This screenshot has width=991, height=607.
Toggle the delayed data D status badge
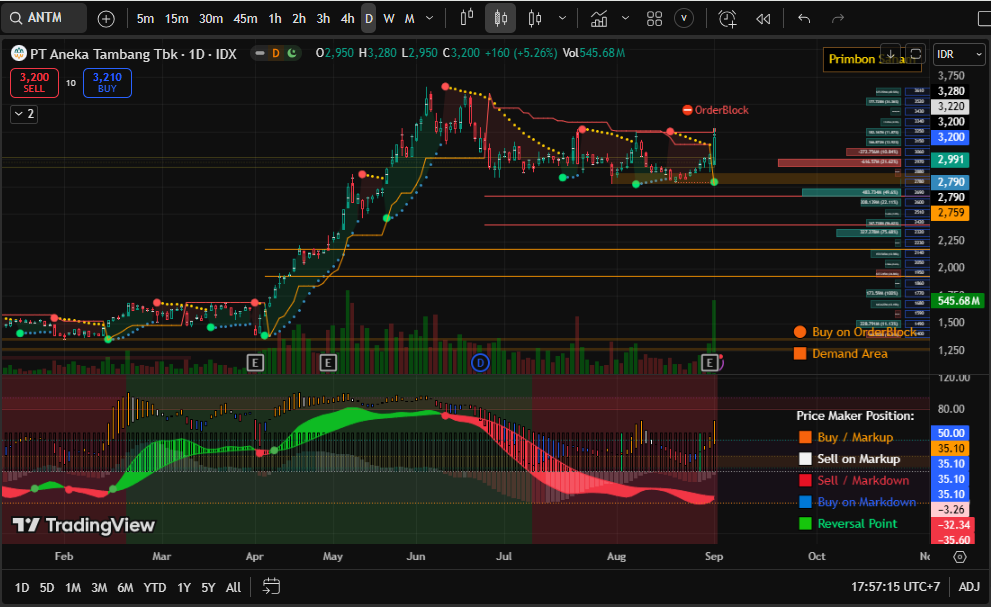click(276, 53)
